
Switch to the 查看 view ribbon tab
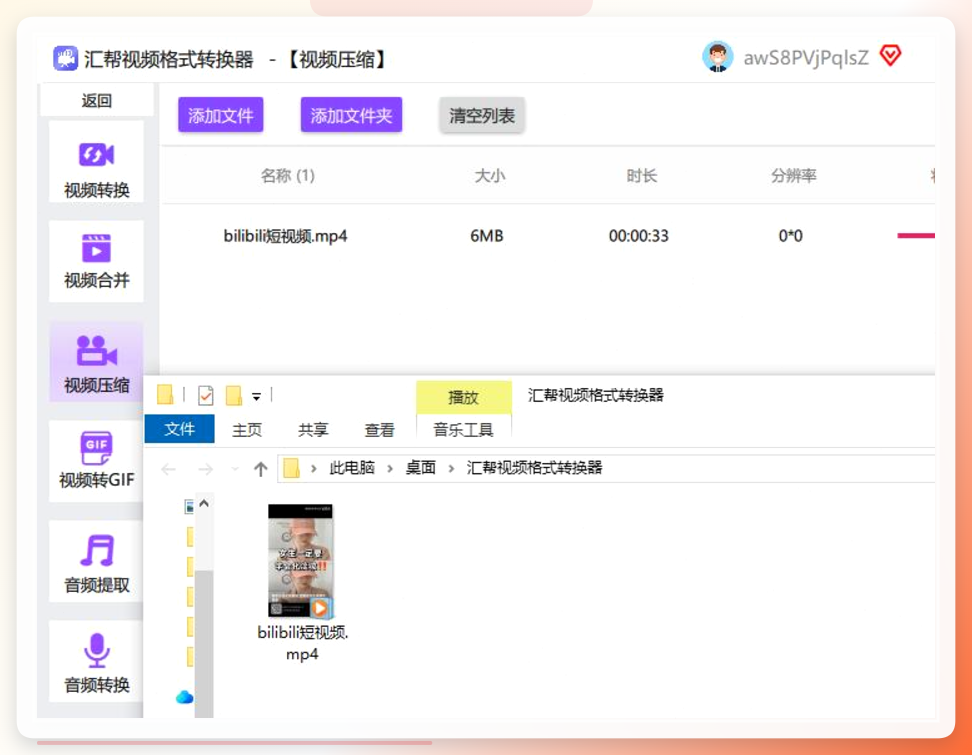[379, 430]
